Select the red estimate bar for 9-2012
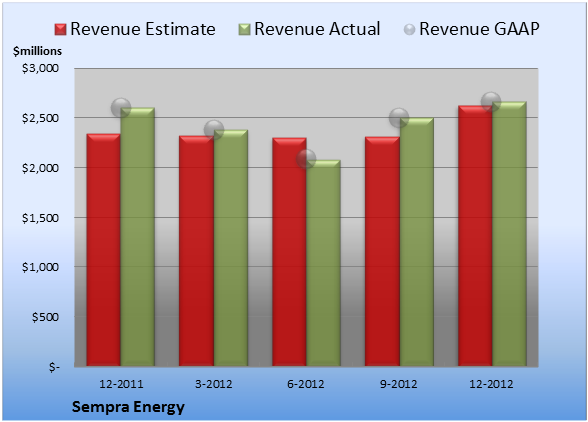This screenshot has height=422, width=588. coord(382,251)
